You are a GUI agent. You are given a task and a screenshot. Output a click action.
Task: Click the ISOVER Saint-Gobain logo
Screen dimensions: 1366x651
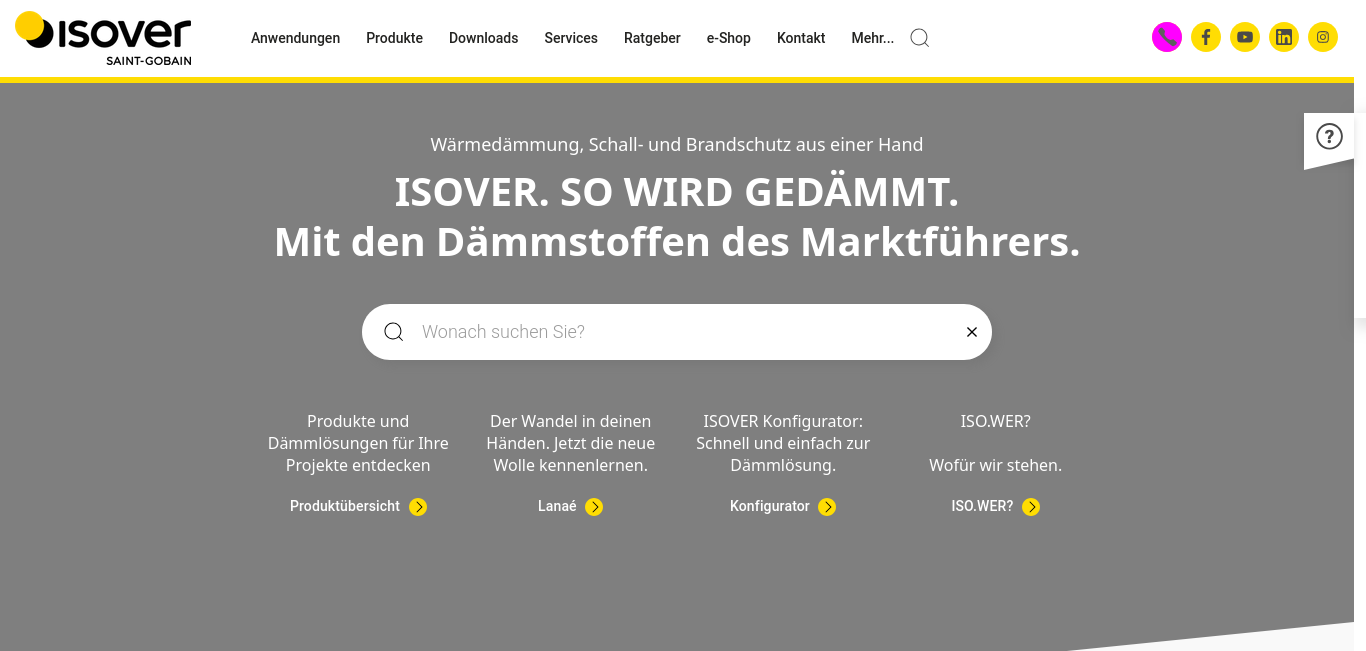coord(103,38)
